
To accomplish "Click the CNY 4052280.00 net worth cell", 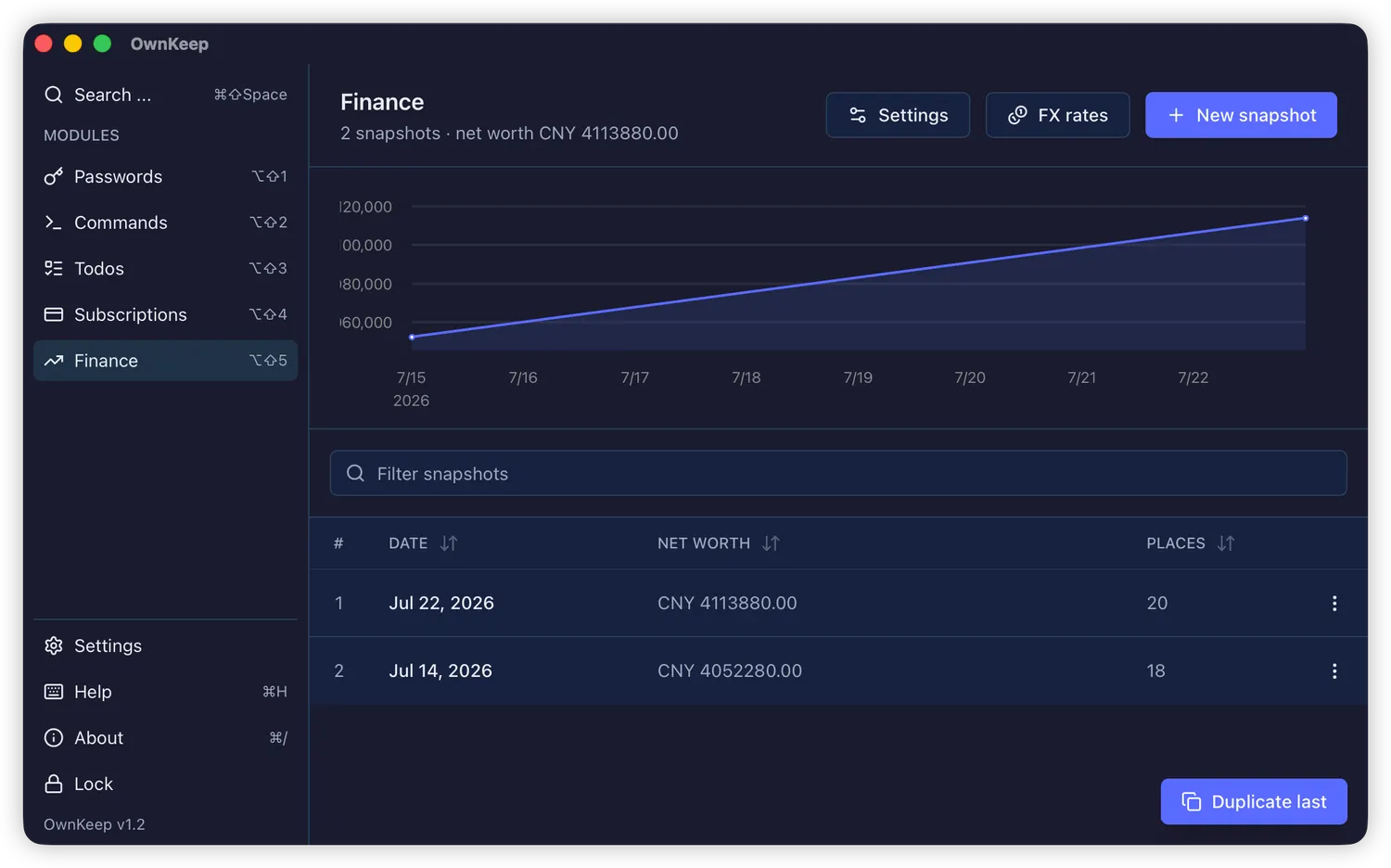I will pos(730,670).
